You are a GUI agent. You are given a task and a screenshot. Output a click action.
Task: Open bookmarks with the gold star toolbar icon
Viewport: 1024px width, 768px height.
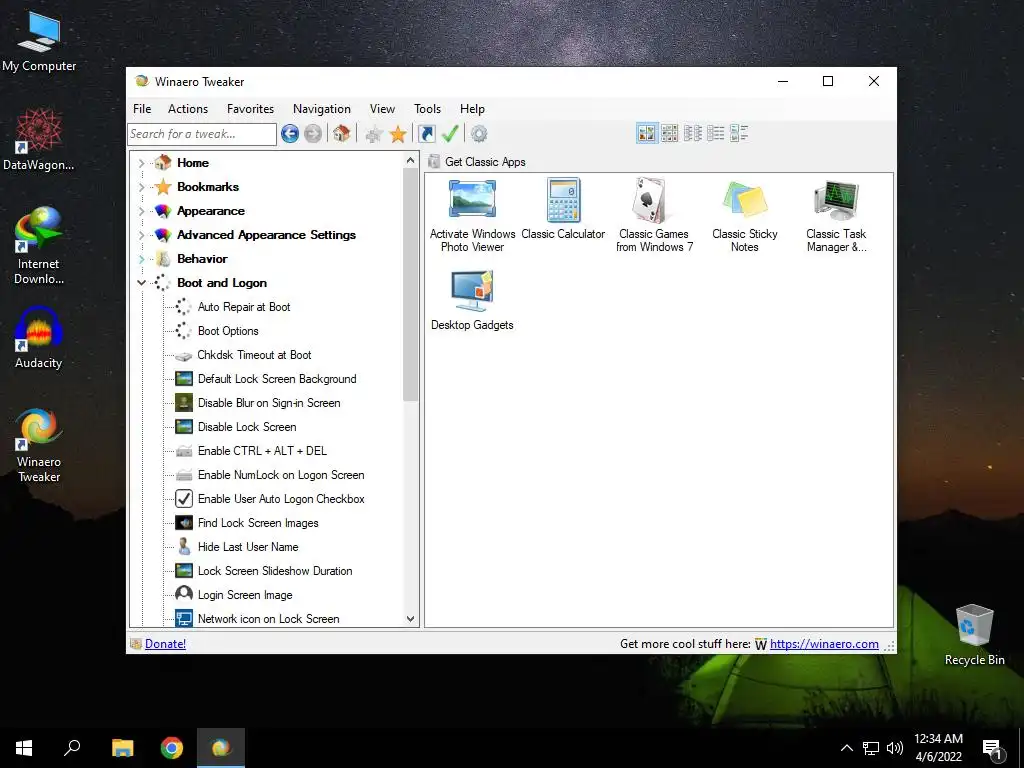398,134
